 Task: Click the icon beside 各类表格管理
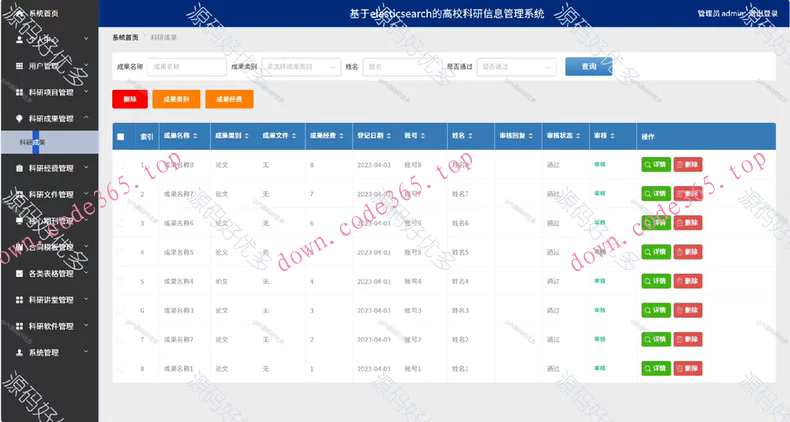19,273
